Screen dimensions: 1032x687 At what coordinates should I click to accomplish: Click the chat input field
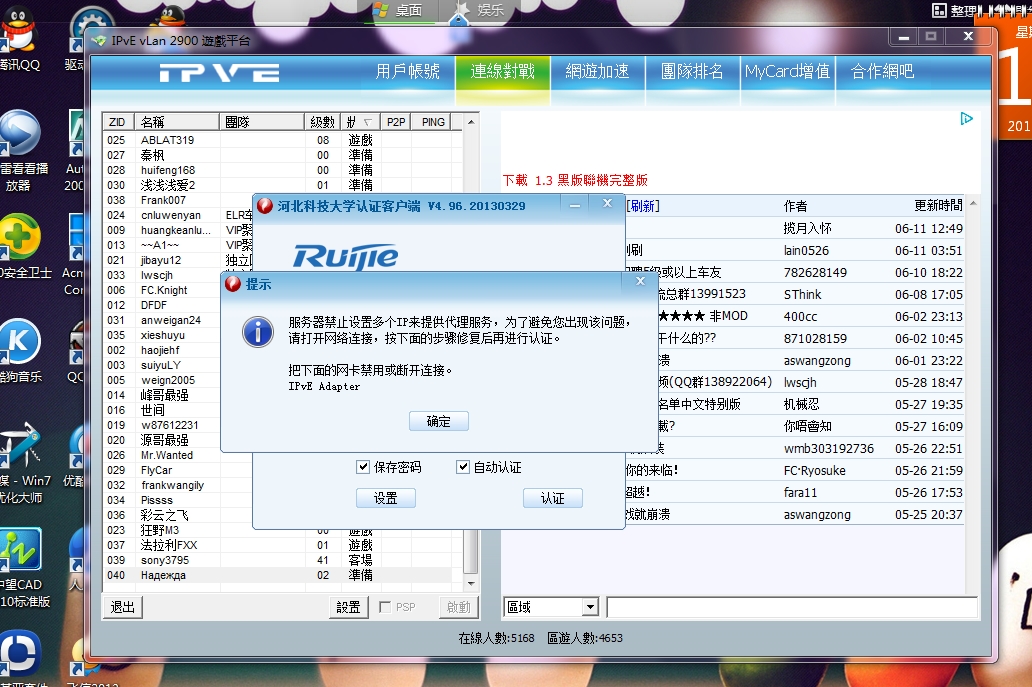point(792,607)
